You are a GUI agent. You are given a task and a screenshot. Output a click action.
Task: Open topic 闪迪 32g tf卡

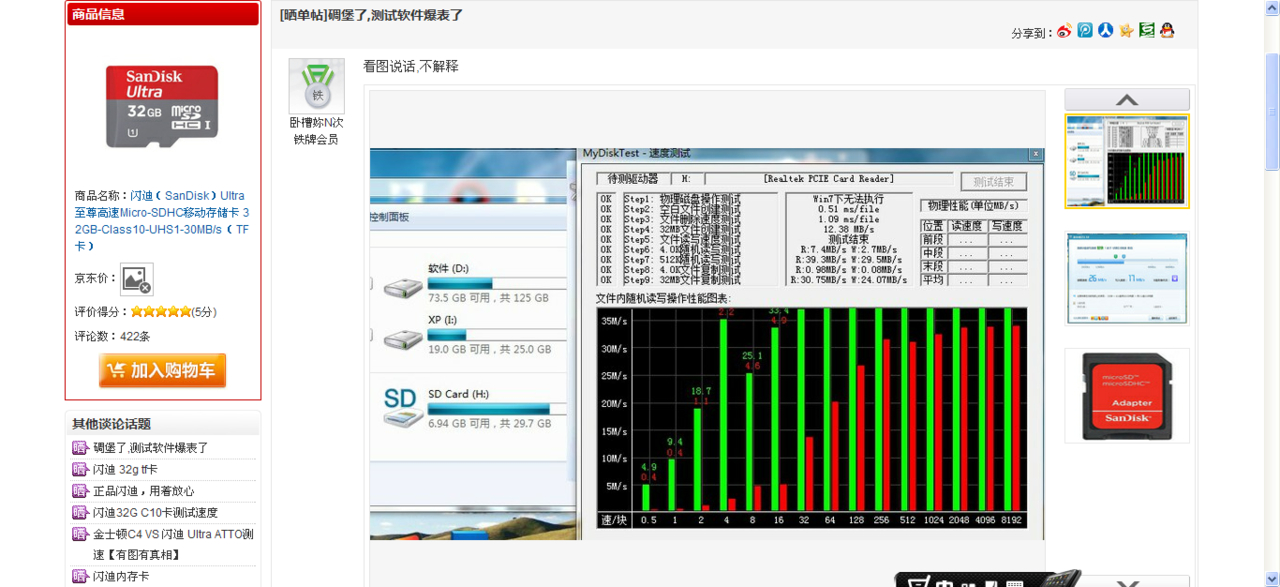tap(125, 470)
